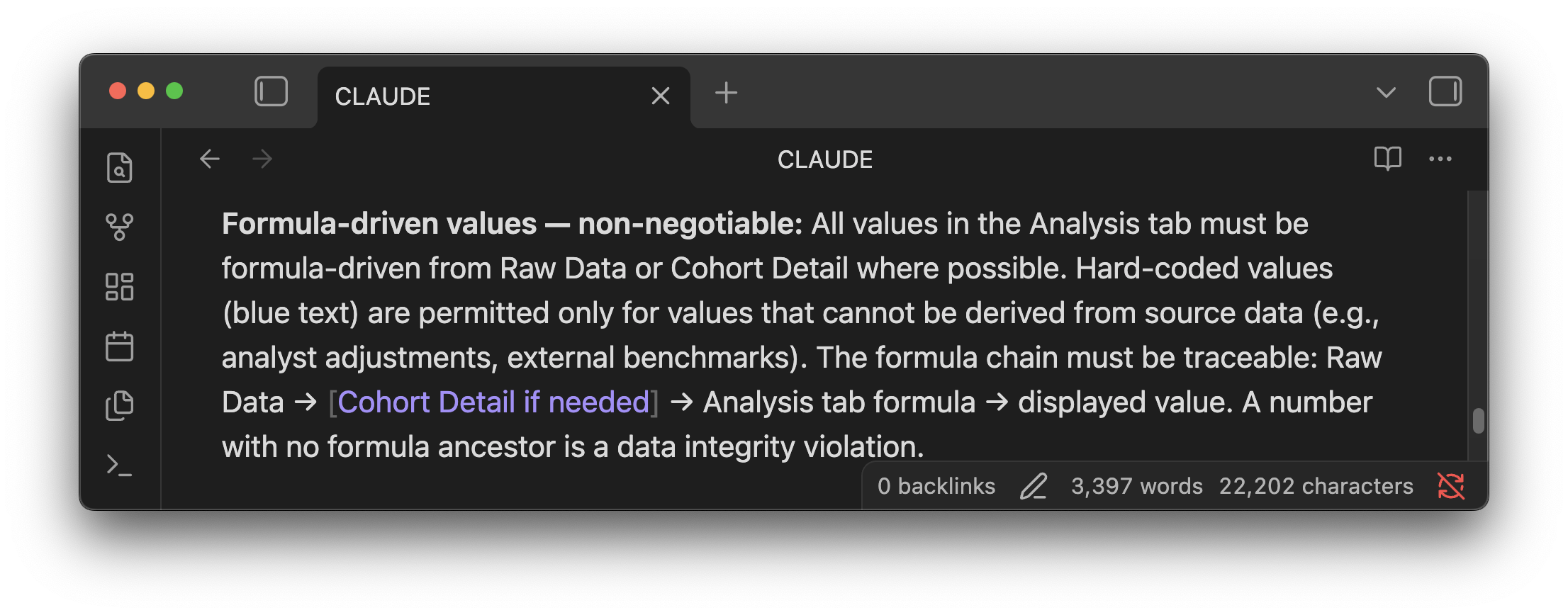Image resolution: width=1568 pixels, height=615 pixels.
Task: Open a new tab with plus button
Action: tap(726, 92)
